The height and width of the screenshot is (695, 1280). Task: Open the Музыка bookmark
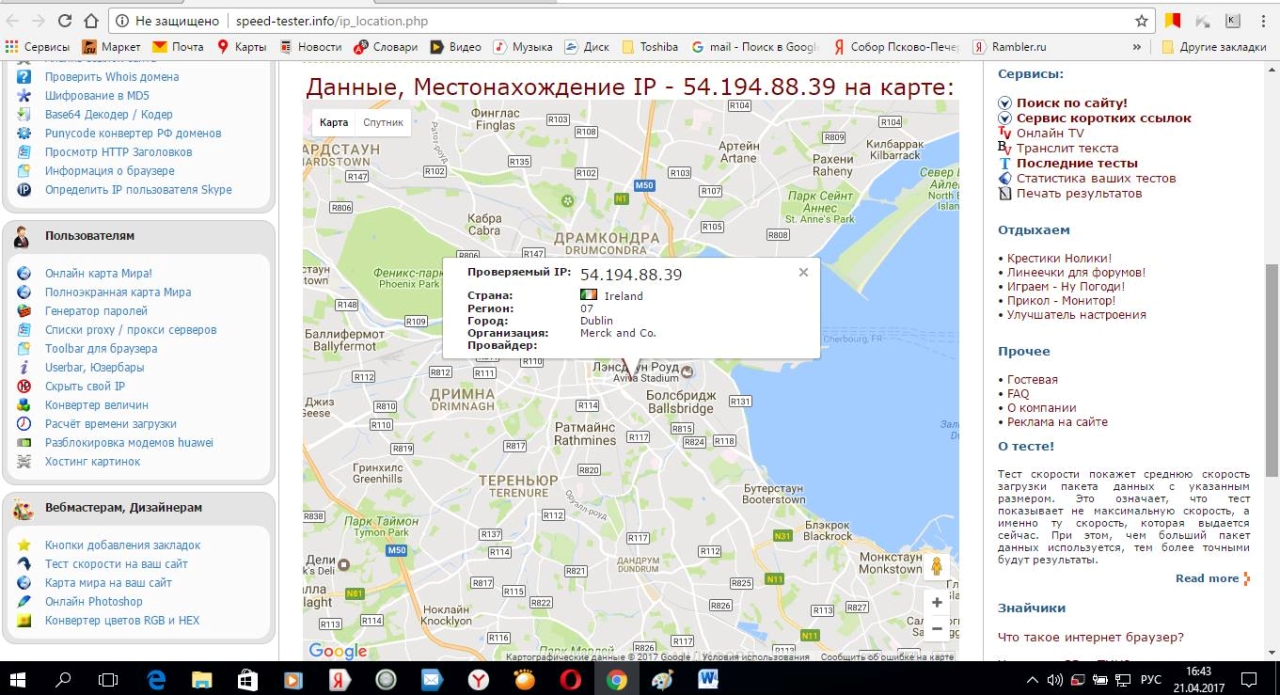pyautogui.click(x=523, y=47)
